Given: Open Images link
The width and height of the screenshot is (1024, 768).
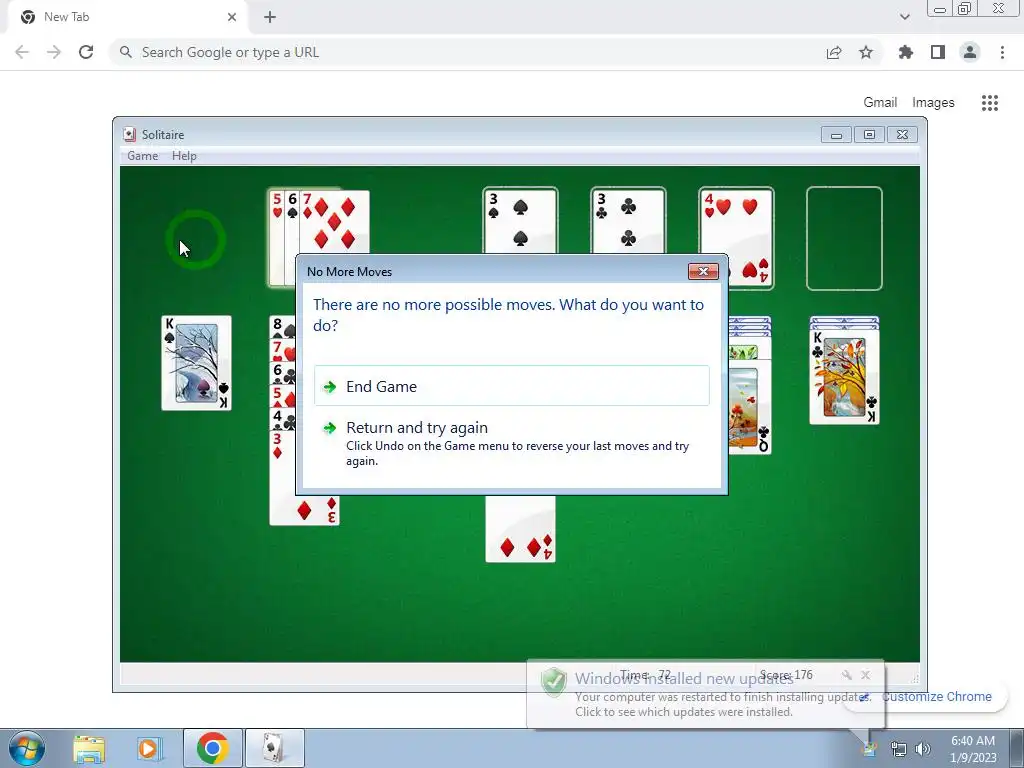Looking at the screenshot, I should coord(933,103).
